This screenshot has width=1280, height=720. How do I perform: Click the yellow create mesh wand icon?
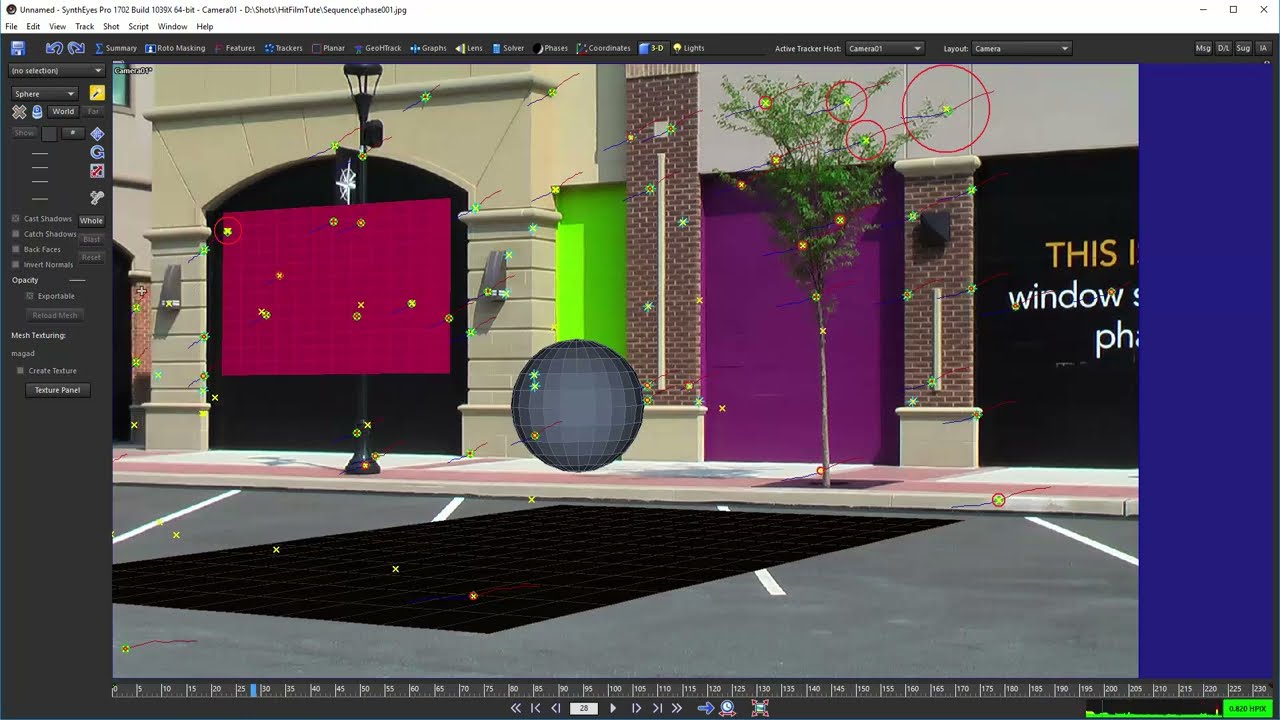(97, 93)
